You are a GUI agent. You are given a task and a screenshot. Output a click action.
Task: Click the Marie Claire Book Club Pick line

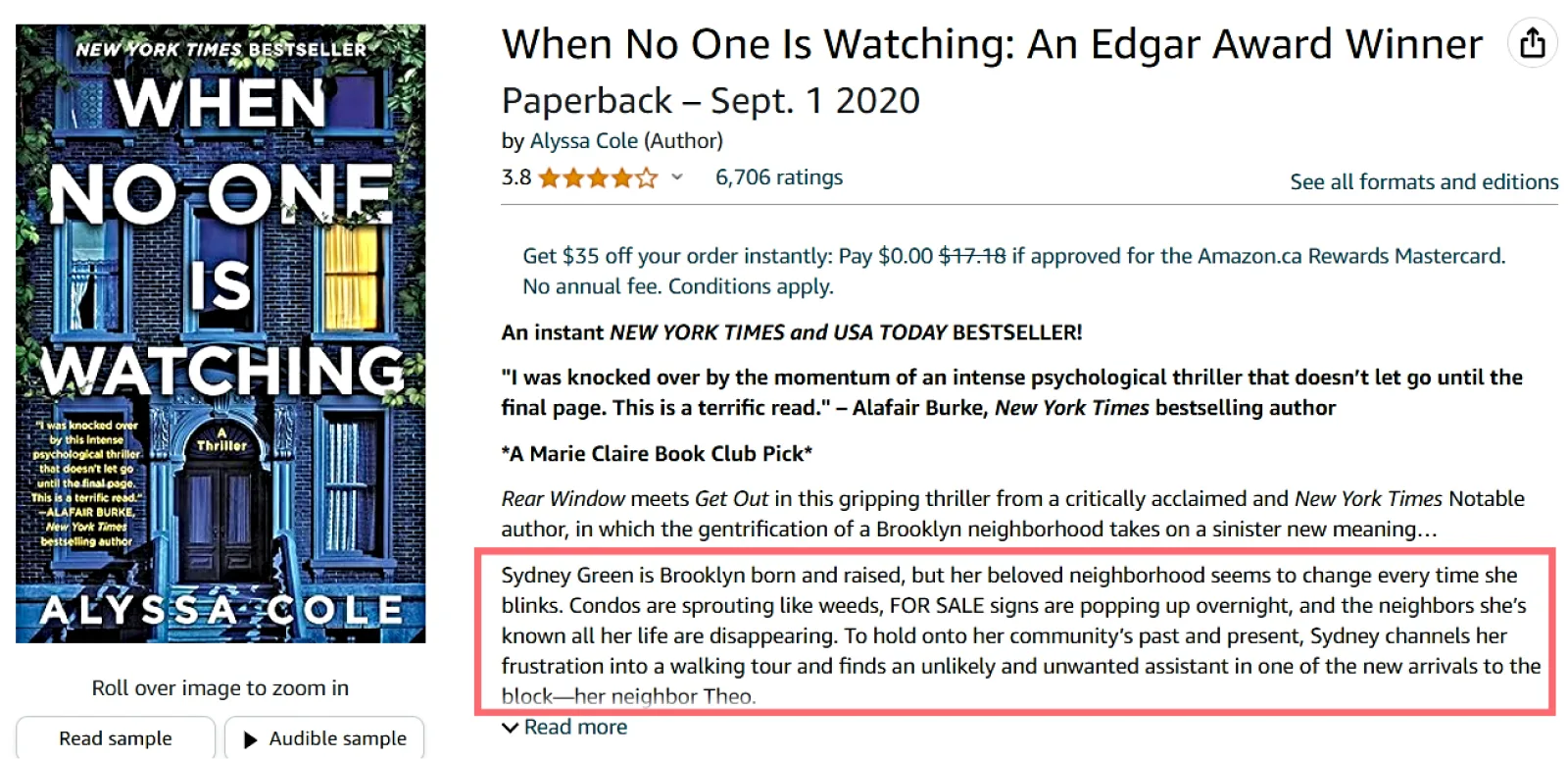pos(657,454)
